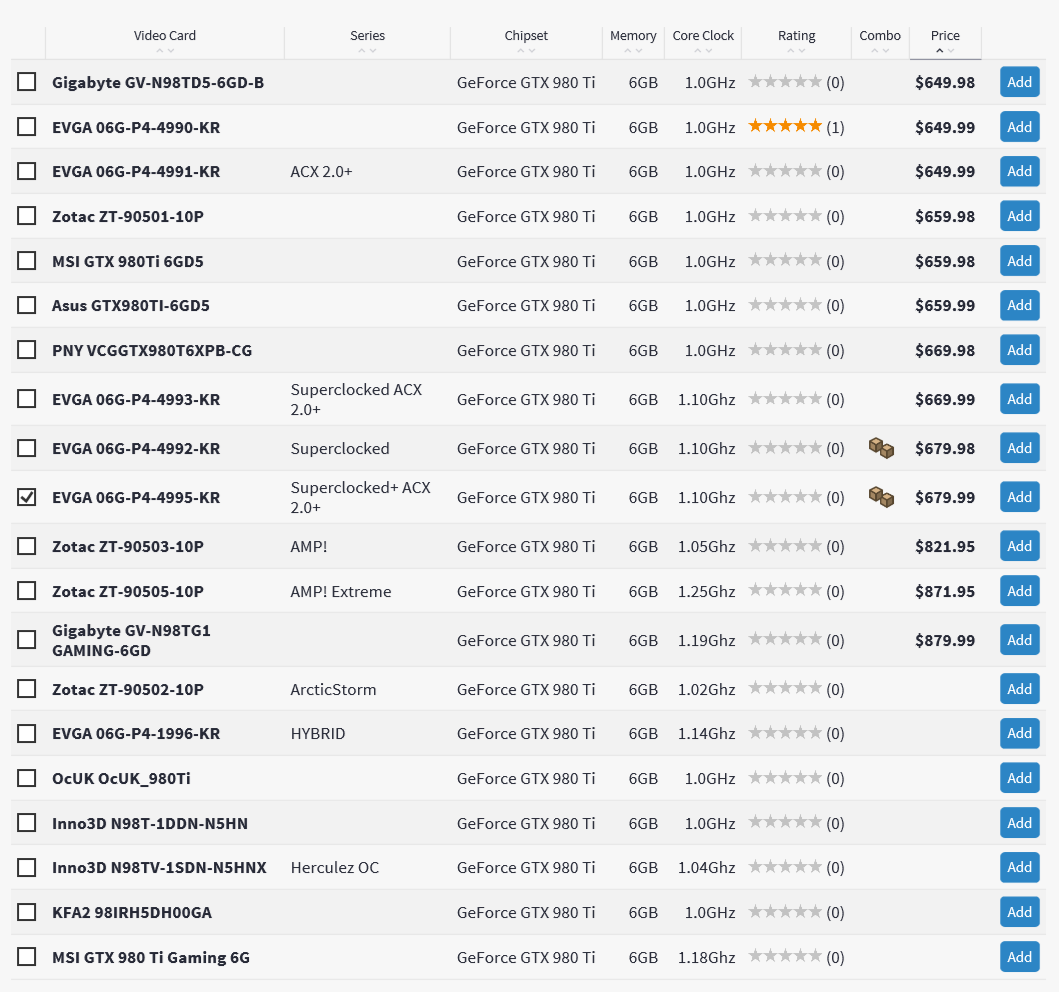Screen dimensions: 1059x992
Task: Click the 'HYBRID' series cell
Action: (x=317, y=733)
